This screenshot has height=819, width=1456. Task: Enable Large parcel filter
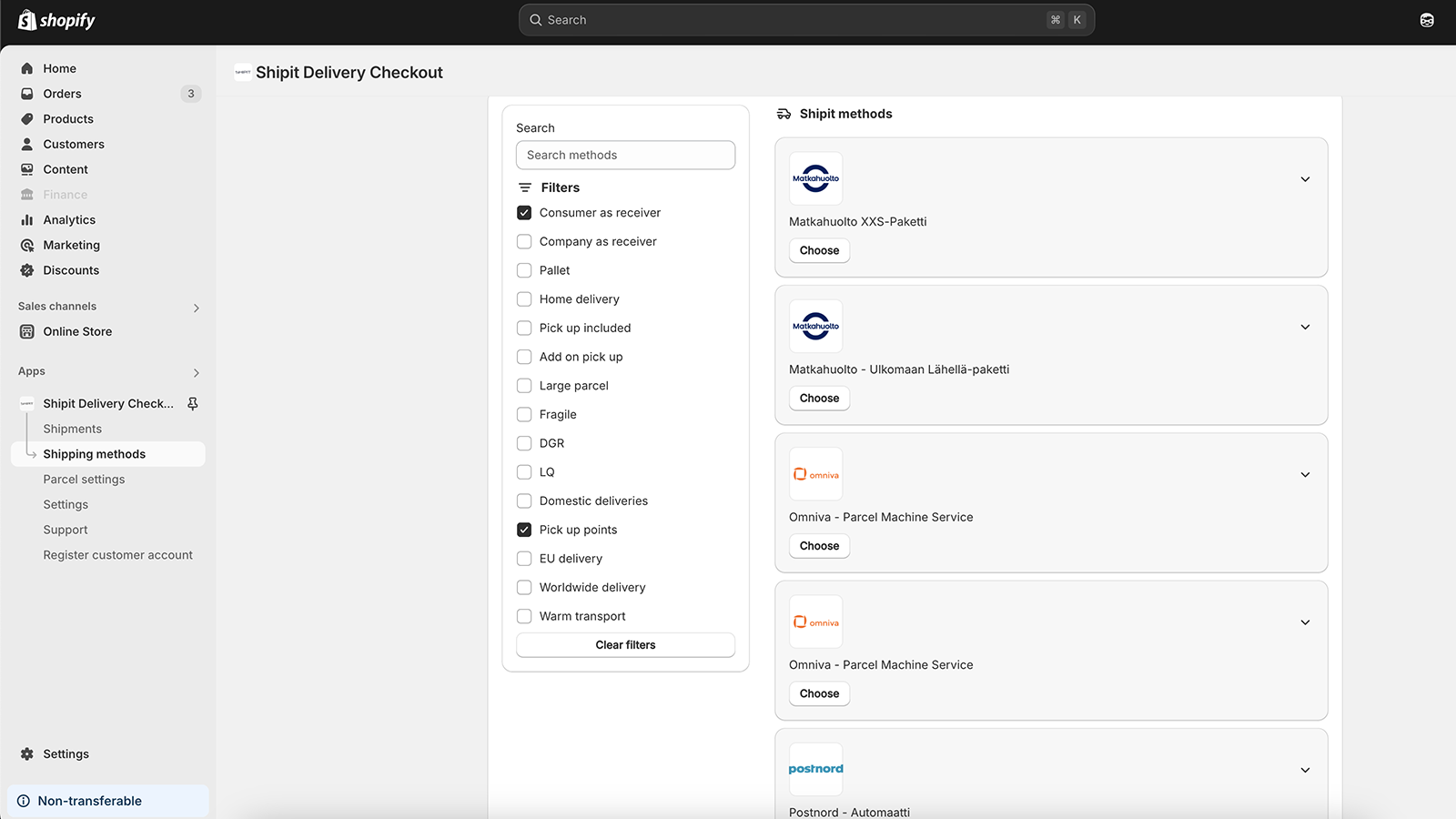524,386
